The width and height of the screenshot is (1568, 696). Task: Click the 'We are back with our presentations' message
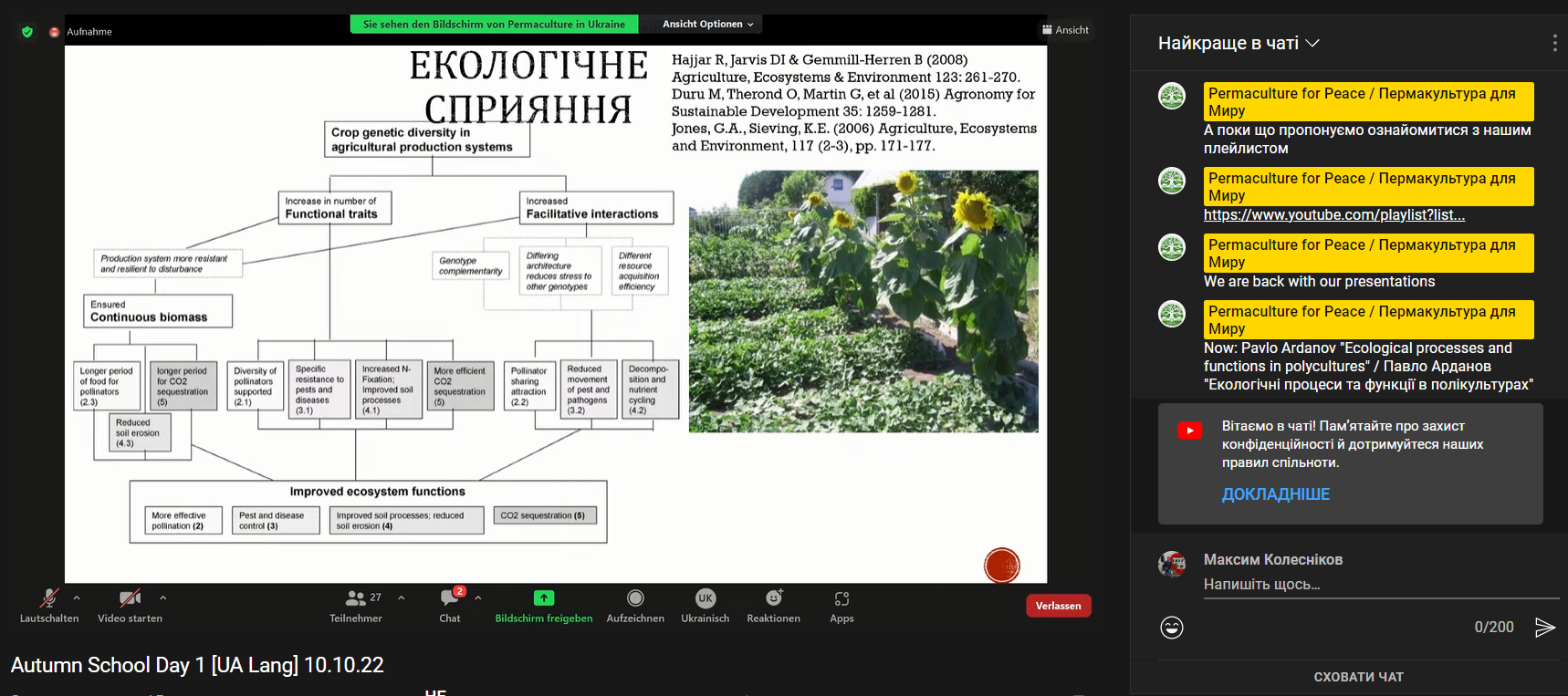[1319, 282]
